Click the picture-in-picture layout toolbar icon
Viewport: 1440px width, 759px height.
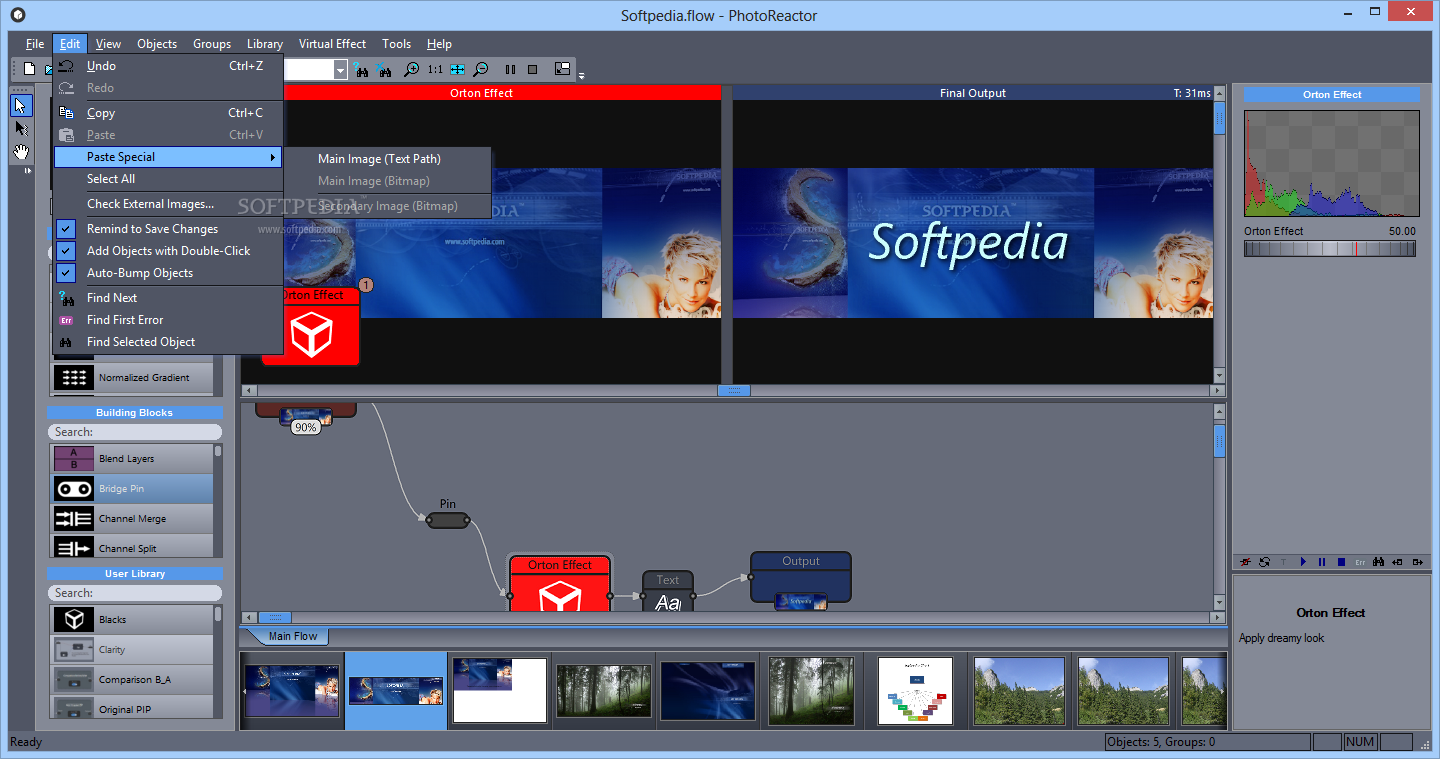(x=562, y=69)
